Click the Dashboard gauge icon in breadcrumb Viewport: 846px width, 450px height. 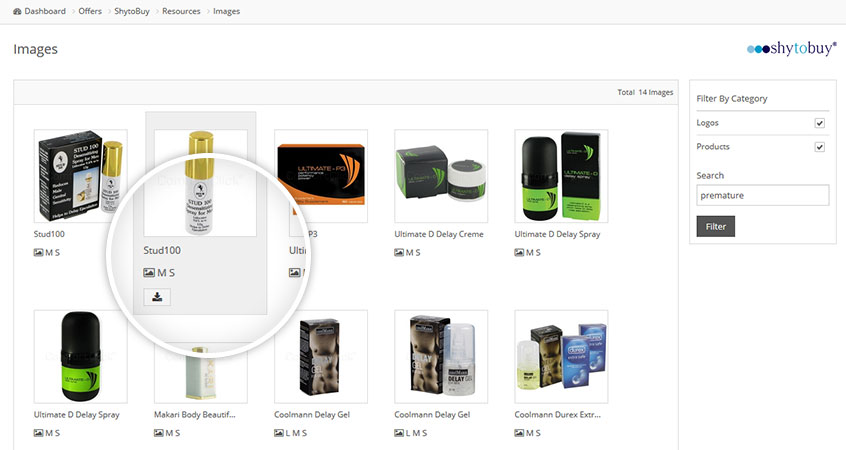(17, 11)
